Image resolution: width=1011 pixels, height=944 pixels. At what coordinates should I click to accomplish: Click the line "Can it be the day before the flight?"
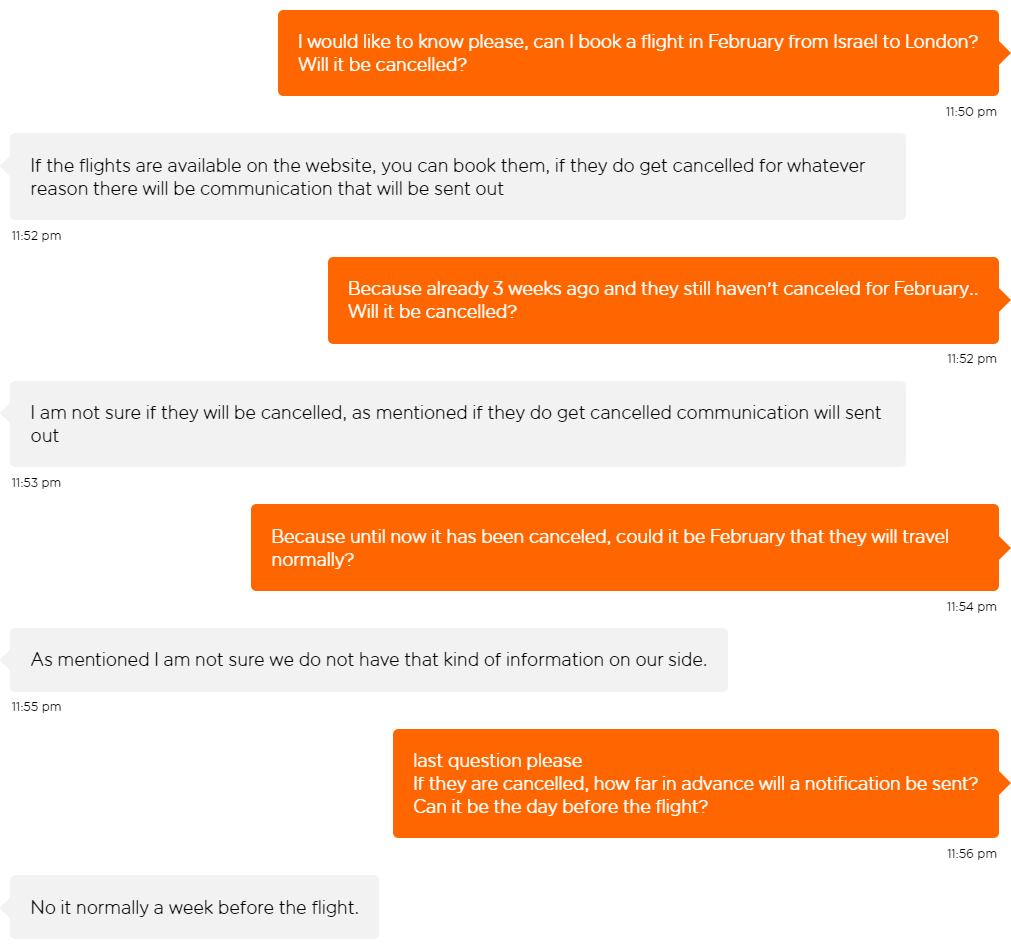[x=560, y=807]
